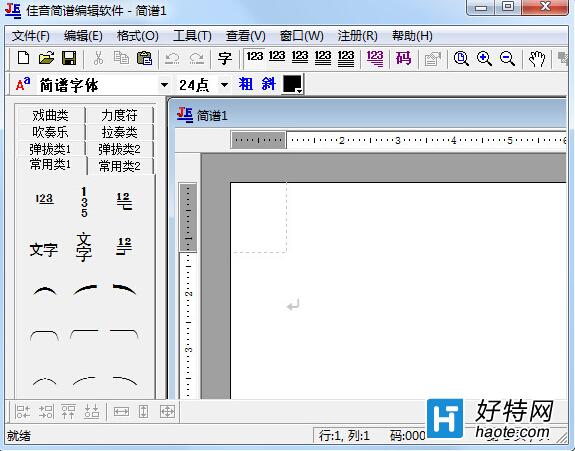
Task: Click the same-width icon in bottom toolbar
Action: pos(121,412)
